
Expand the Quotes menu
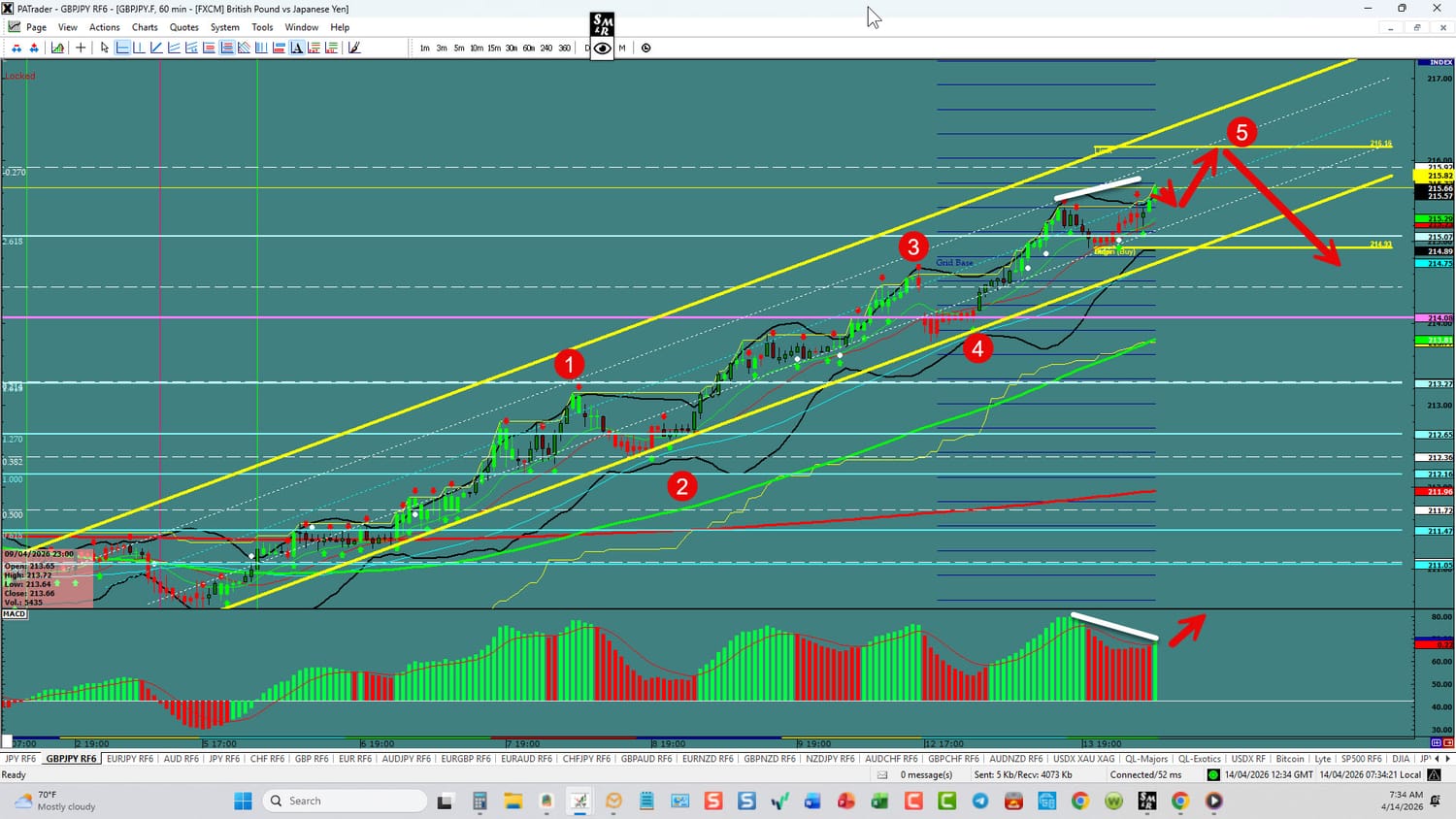coord(183,27)
